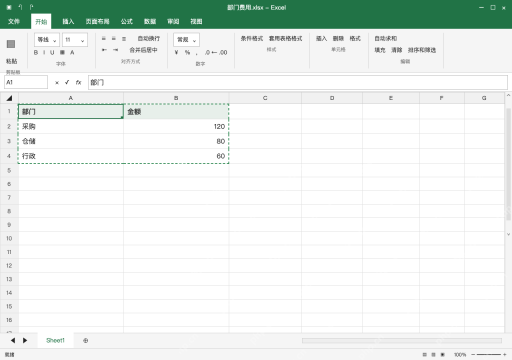Image resolution: width=512 pixels, height=360 pixels.
Task: Open the 文件 file tab
Action: pos(14,21)
